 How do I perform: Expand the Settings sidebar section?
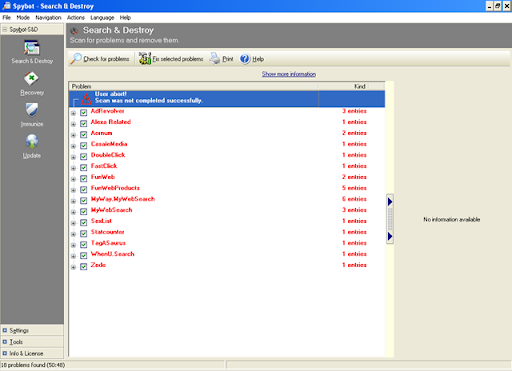[5, 330]
